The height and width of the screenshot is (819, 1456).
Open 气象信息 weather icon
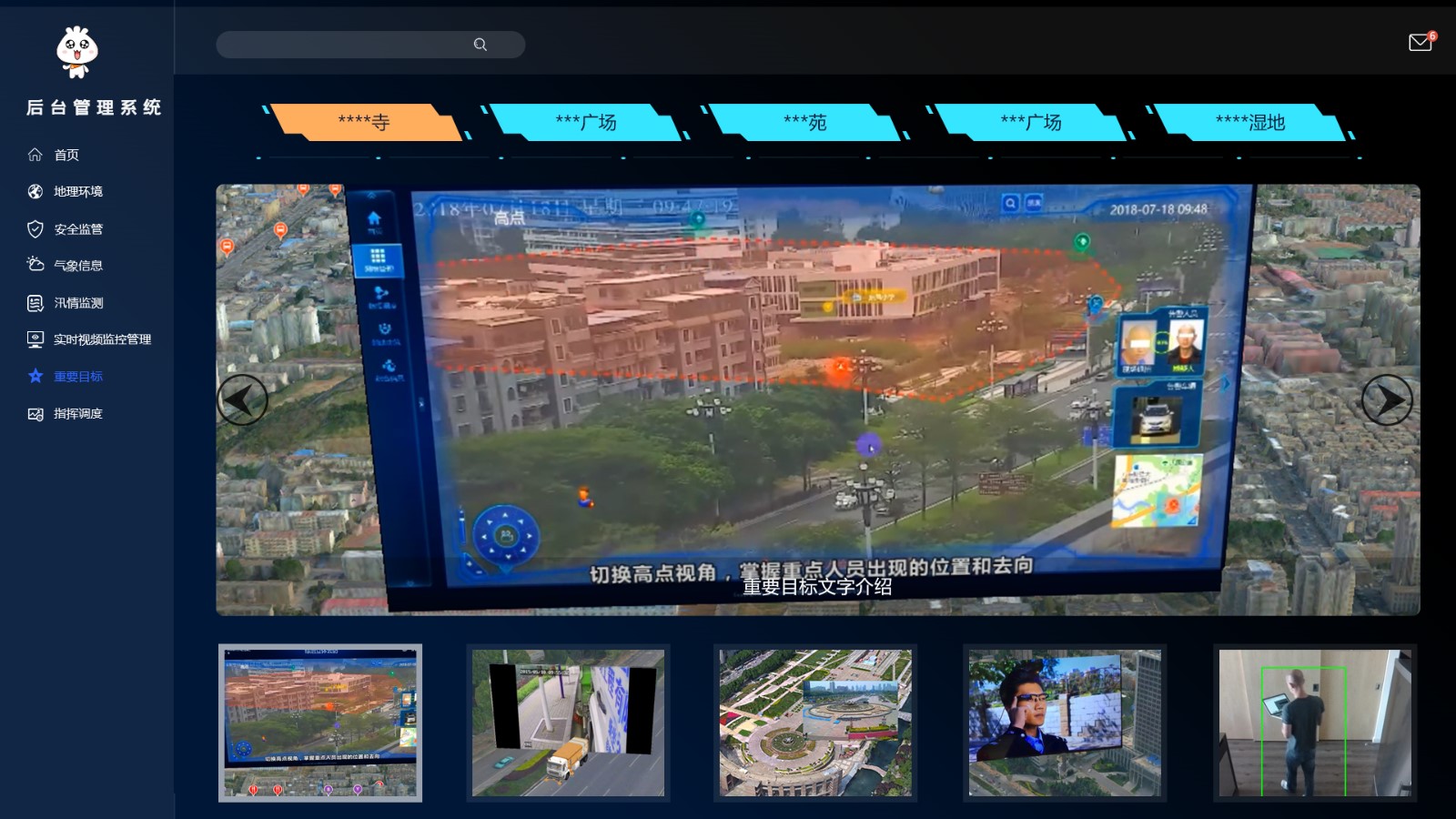35,266
